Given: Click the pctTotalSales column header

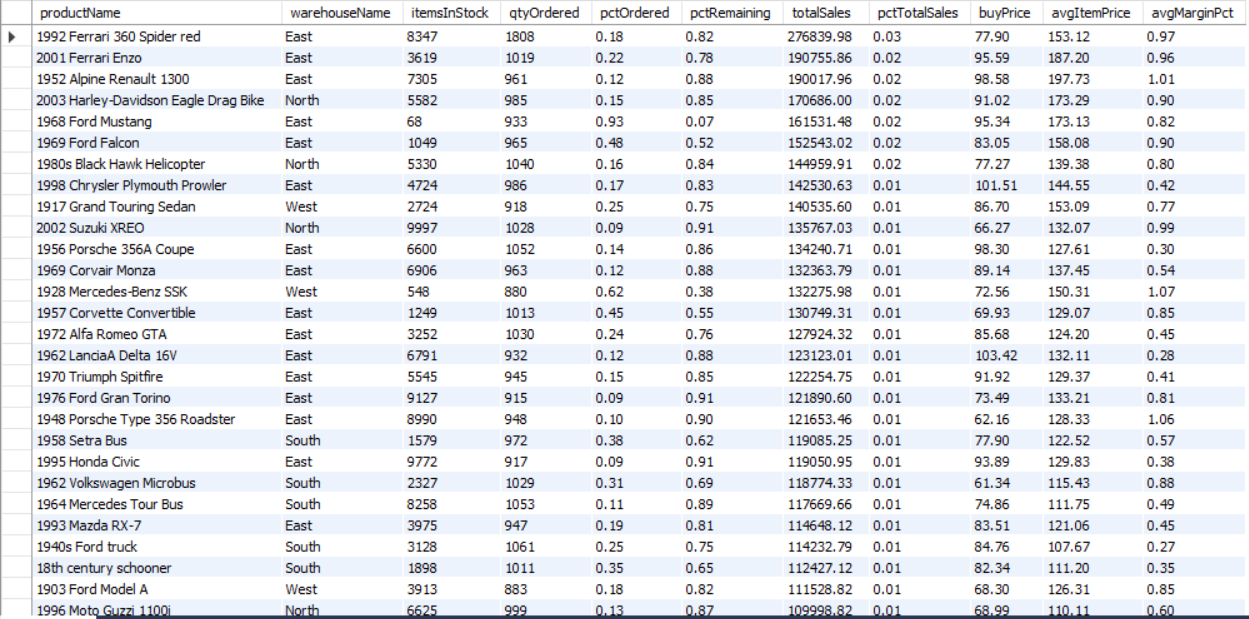Looking at the screenshot, I should click(918, 13).
